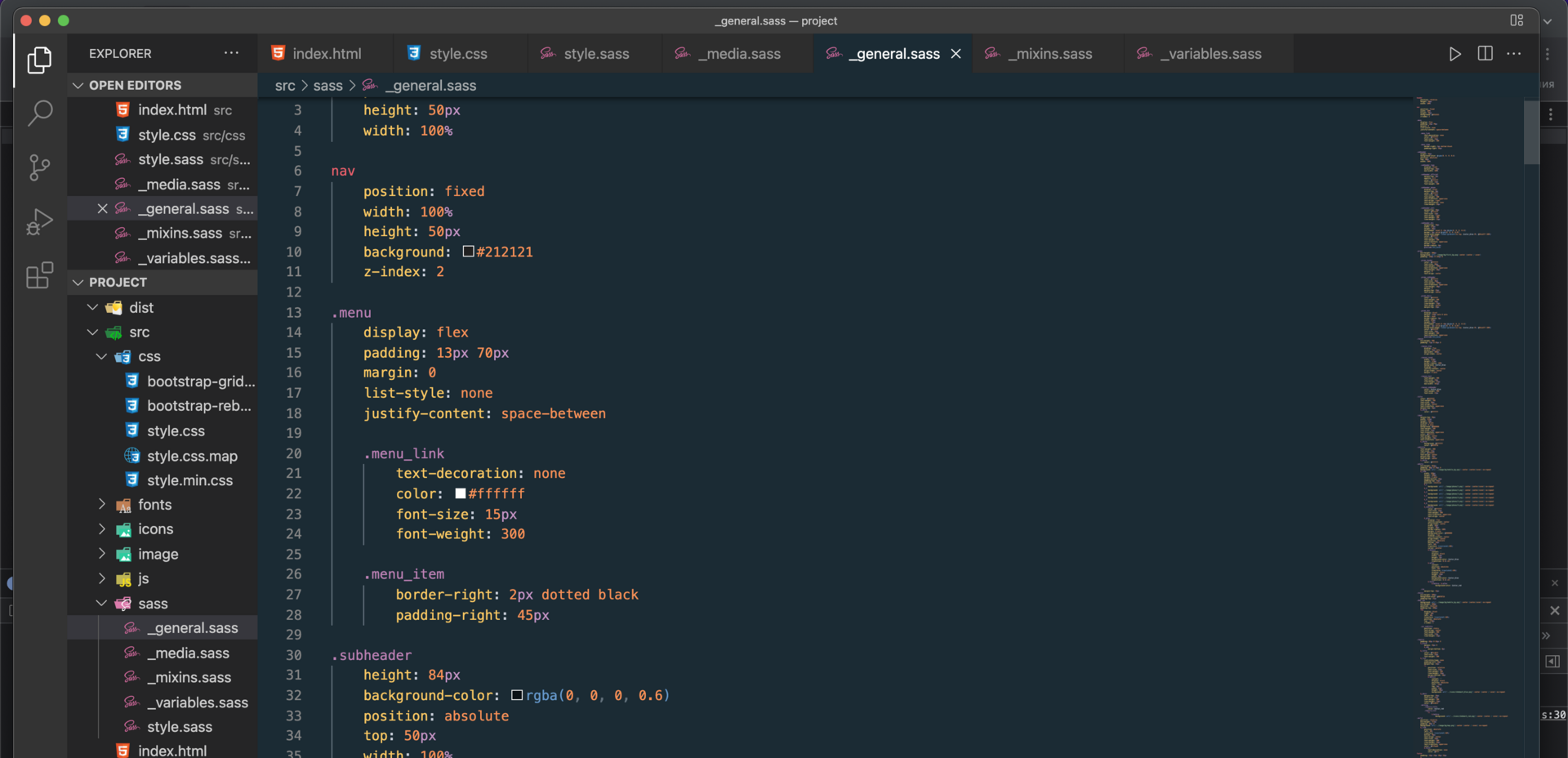Click line number 13 in gutter
This screenshot has height=758, width=1568.
coord(293,312)
